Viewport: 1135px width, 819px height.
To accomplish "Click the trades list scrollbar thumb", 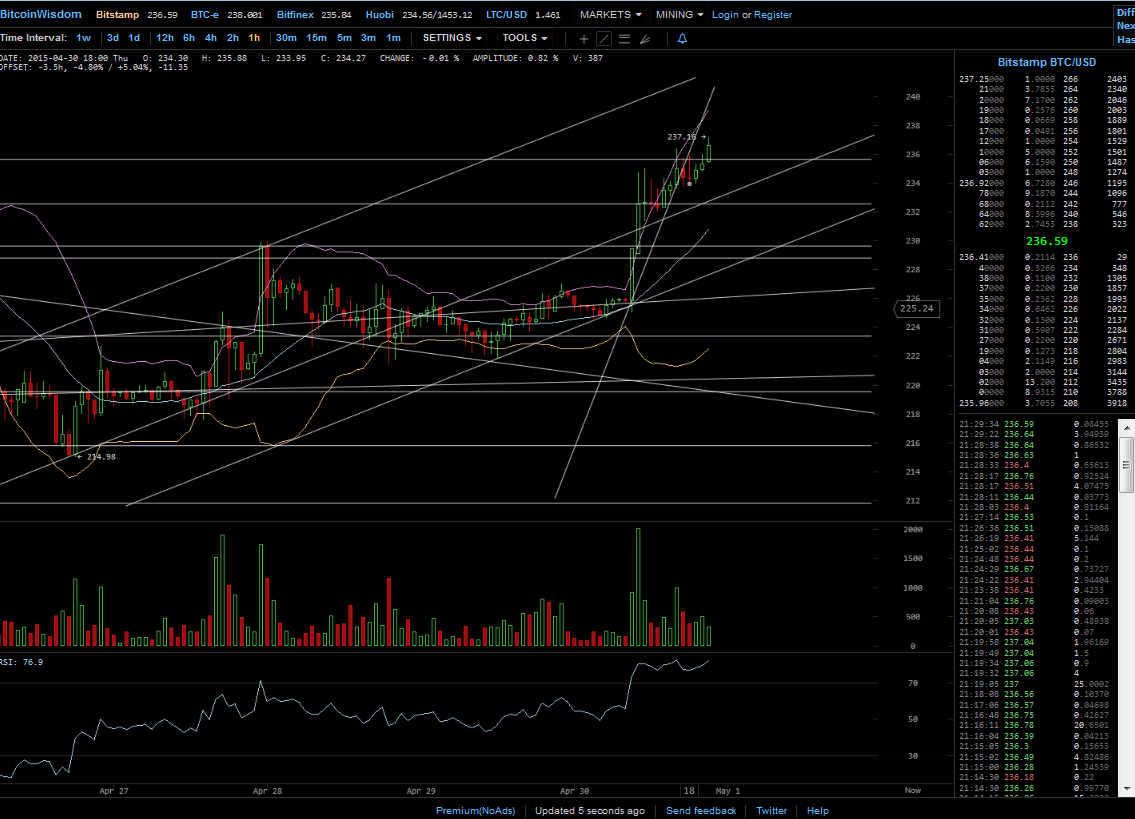I will coord(1126,465).
